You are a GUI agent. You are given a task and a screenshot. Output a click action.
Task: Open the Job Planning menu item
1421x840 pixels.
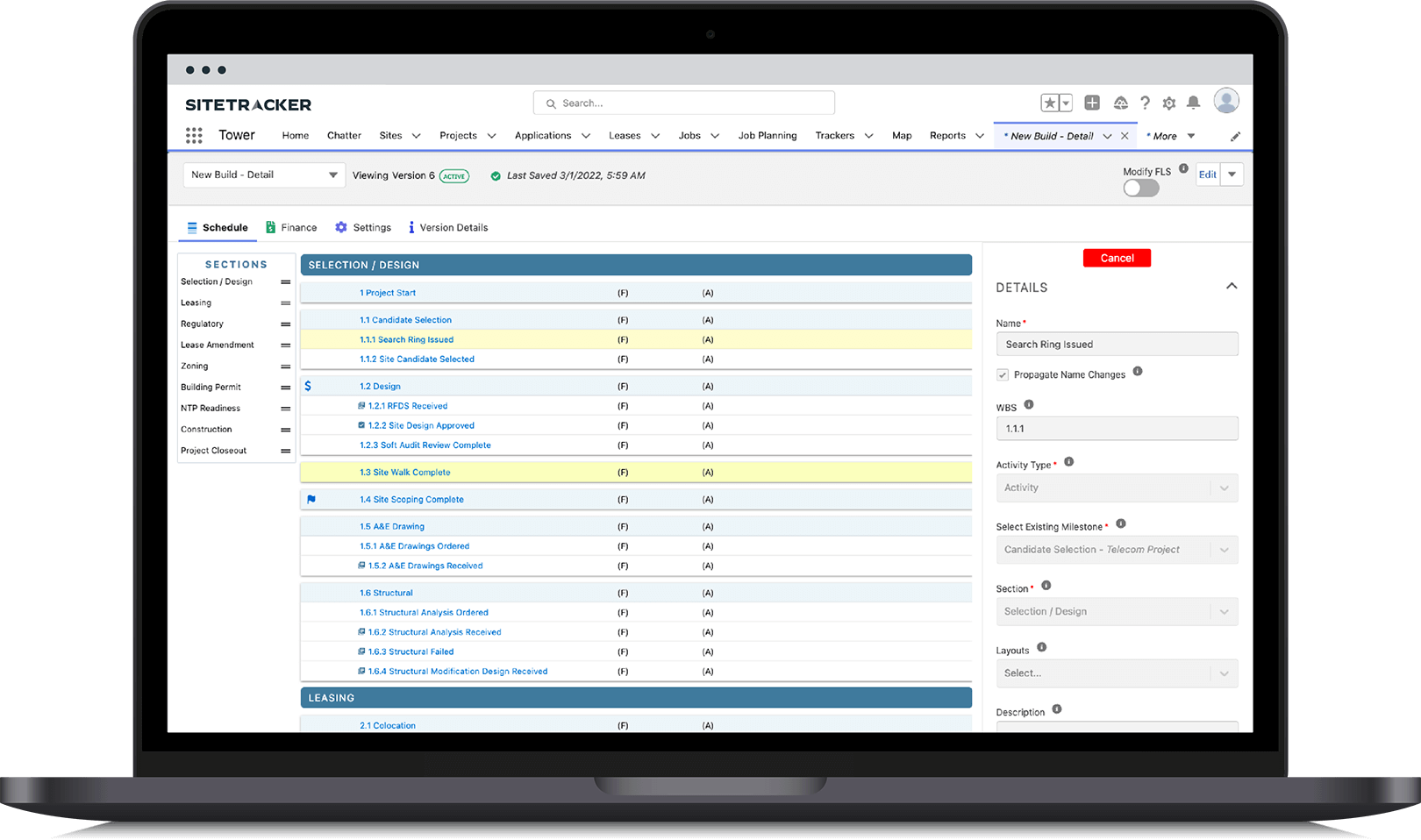767,135
